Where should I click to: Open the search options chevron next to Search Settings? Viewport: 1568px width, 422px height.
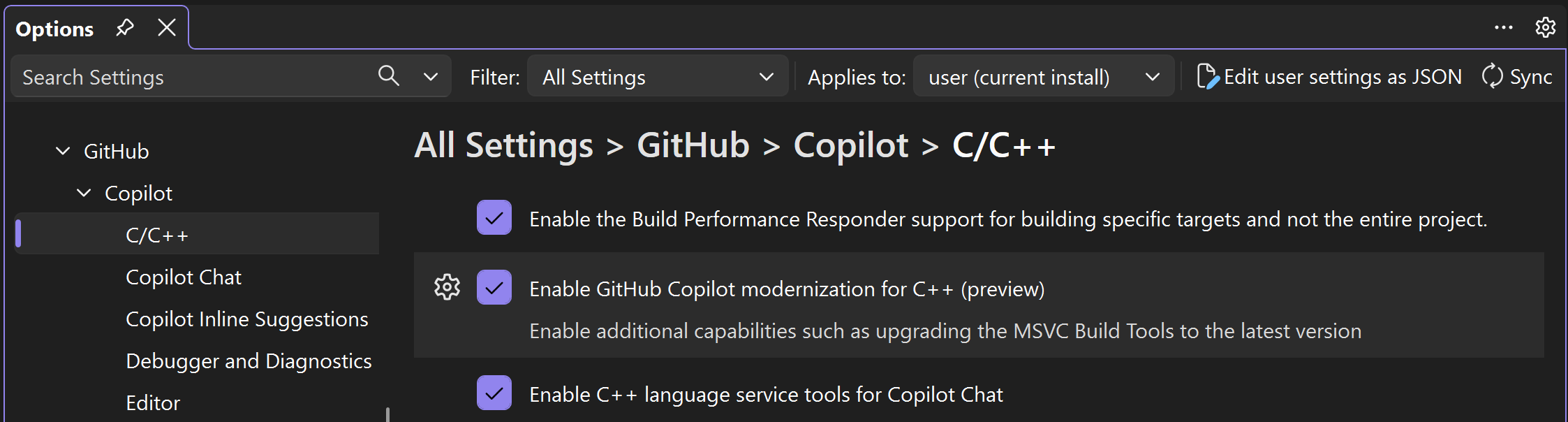tap(431, 76)
